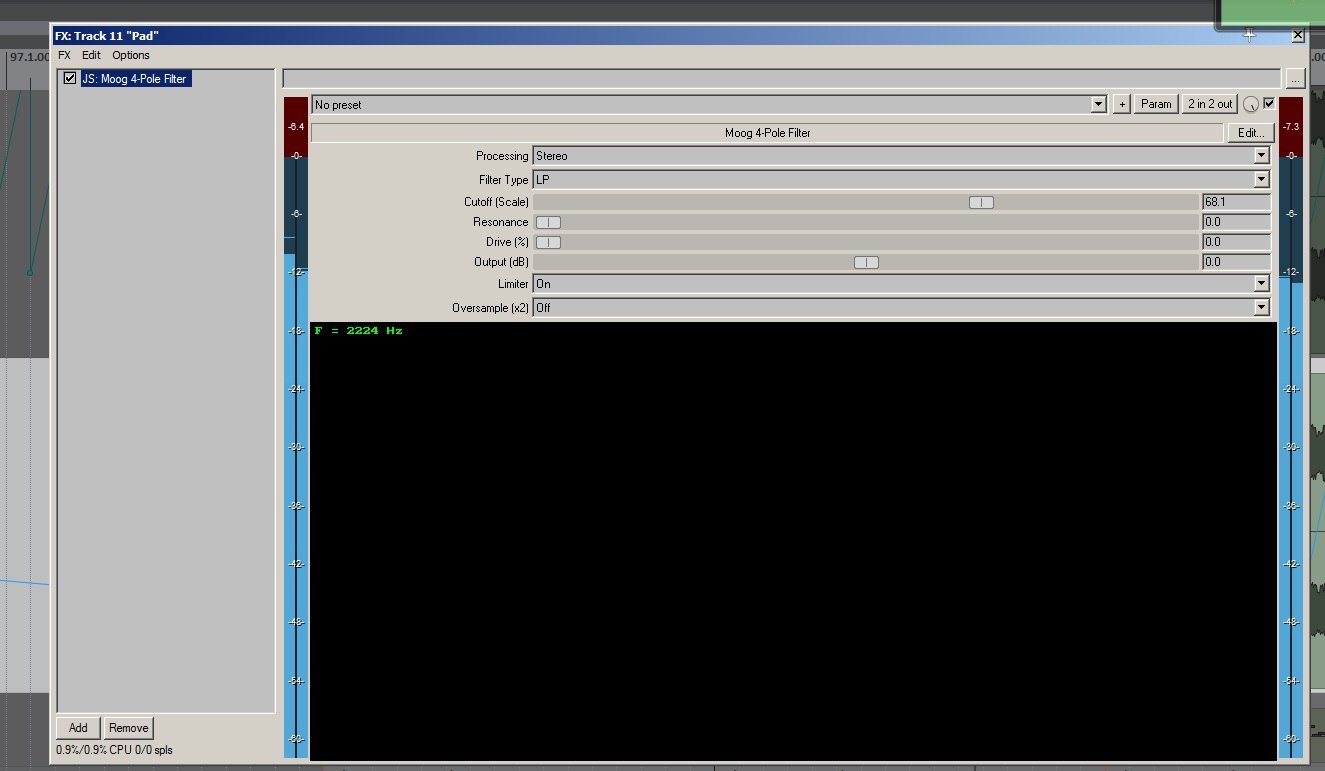Adjust the wet/dry mix knob

(1251, 104)
